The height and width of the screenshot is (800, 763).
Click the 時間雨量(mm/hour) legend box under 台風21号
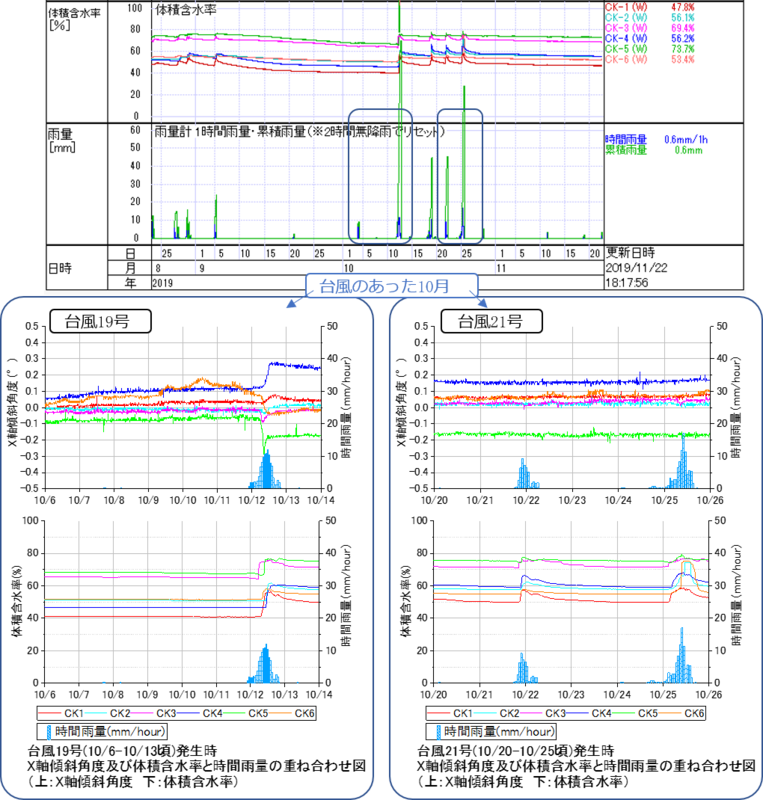point(491,732)
